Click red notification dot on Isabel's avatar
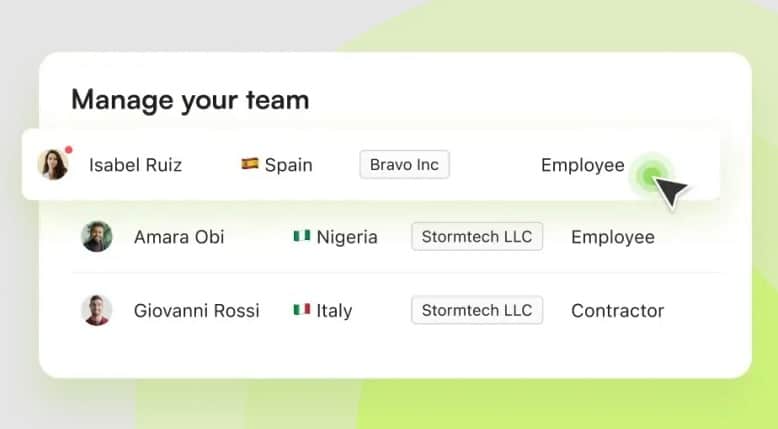The height and width of the screenshot is (429, 778). 68,151
